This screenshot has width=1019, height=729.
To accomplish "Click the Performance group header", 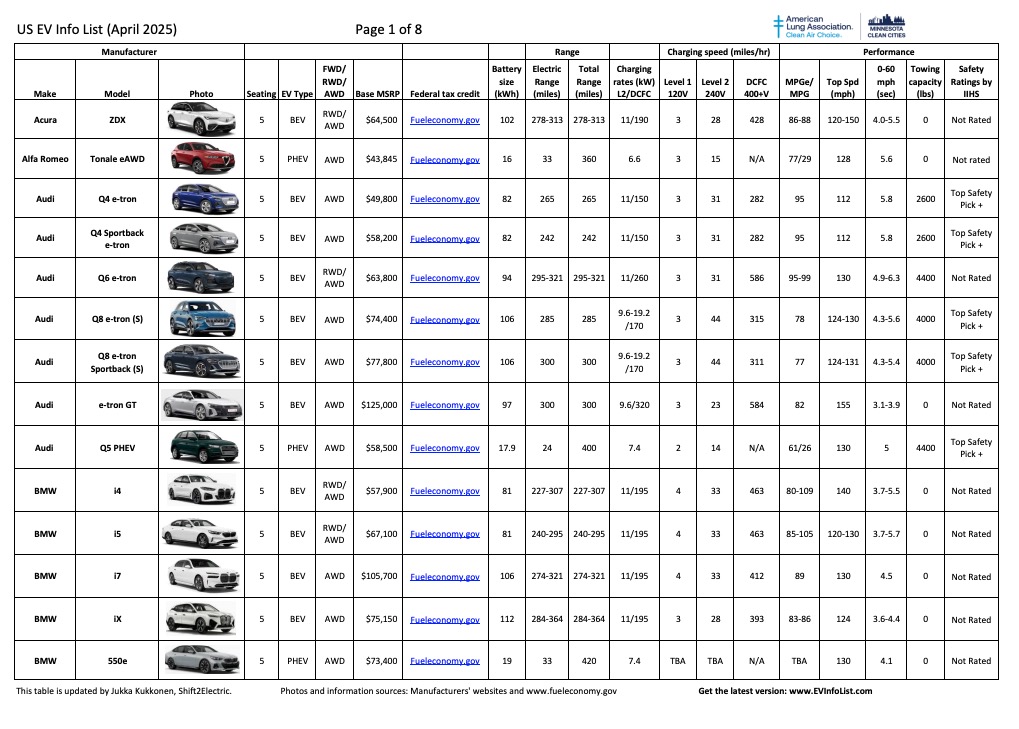I will click(x=888, y=52).
